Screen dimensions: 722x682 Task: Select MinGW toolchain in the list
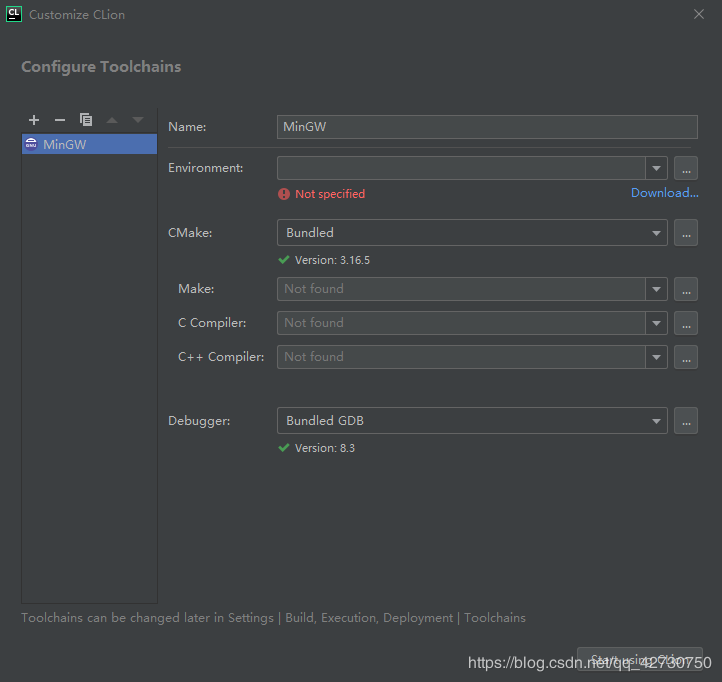tap(89, 145)
